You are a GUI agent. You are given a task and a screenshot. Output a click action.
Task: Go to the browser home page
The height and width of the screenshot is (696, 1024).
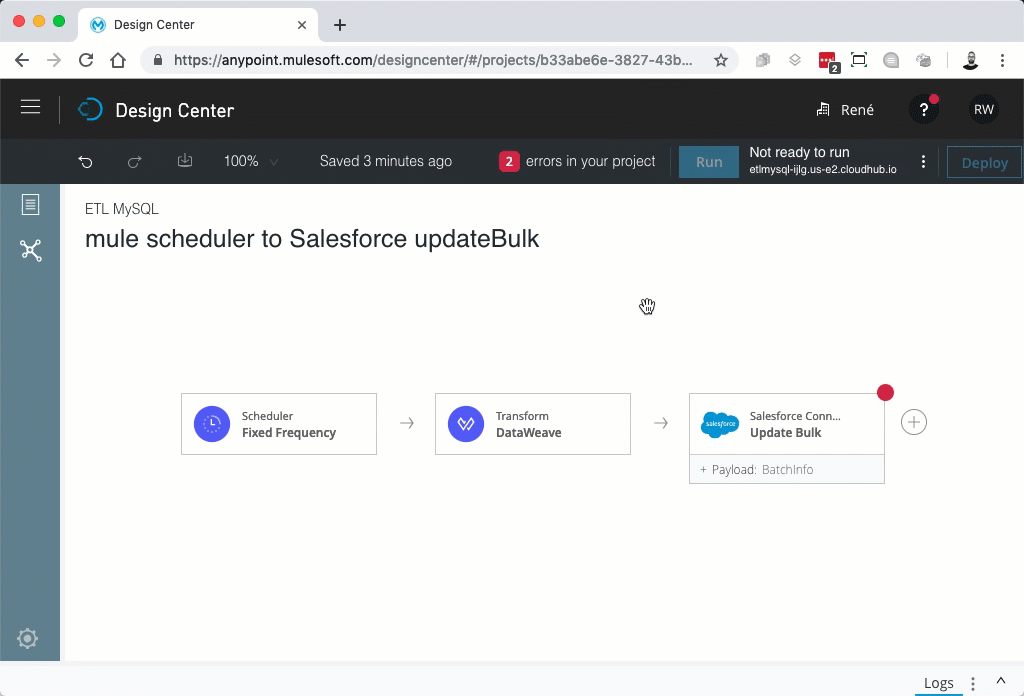tap(118, 60)
